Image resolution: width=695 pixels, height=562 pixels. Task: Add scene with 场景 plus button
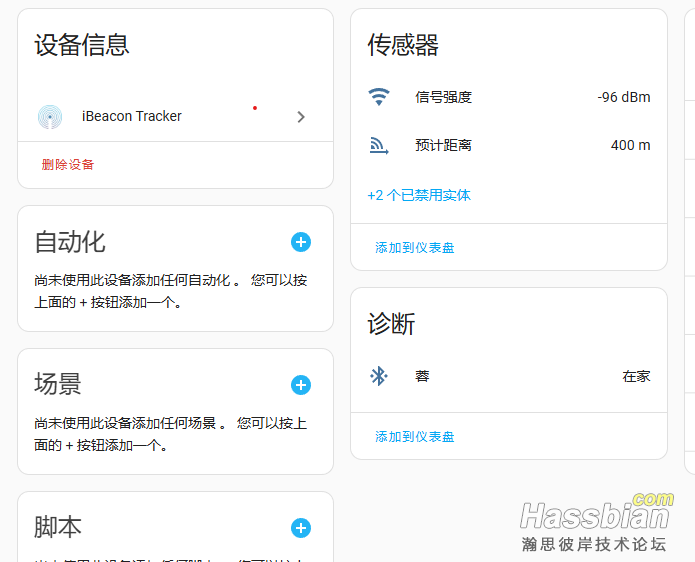click(301, 385)
